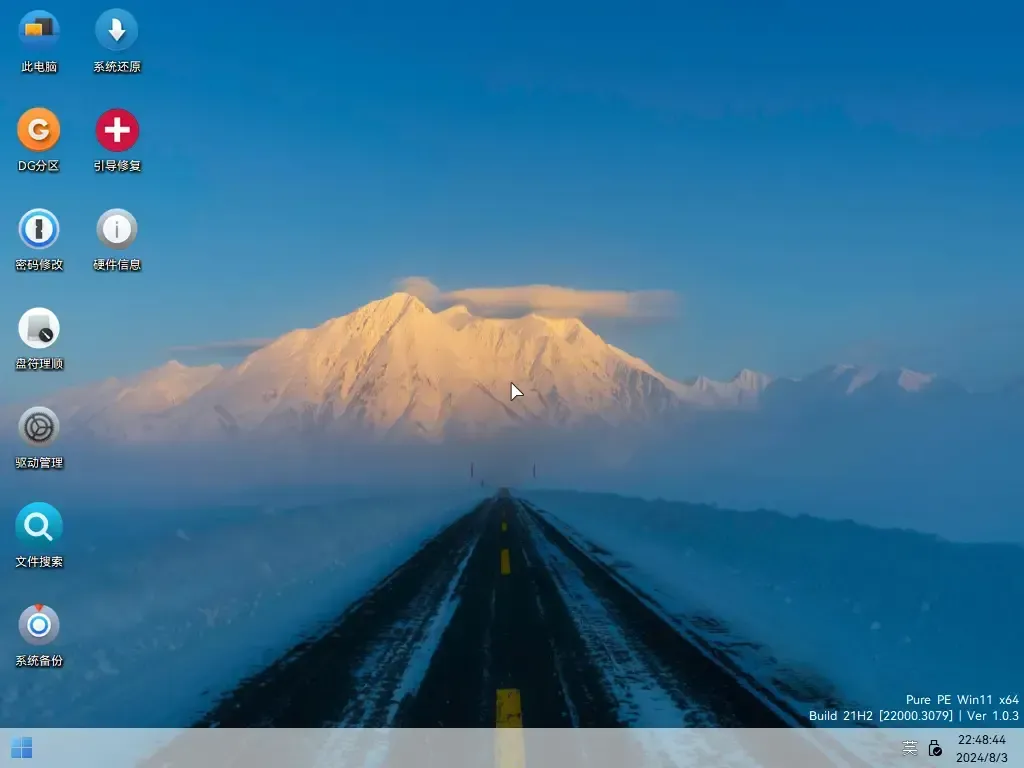Click the date display 2024/8/3
This screenshot has width=1024, height=768.
click(x=983, y=758)
